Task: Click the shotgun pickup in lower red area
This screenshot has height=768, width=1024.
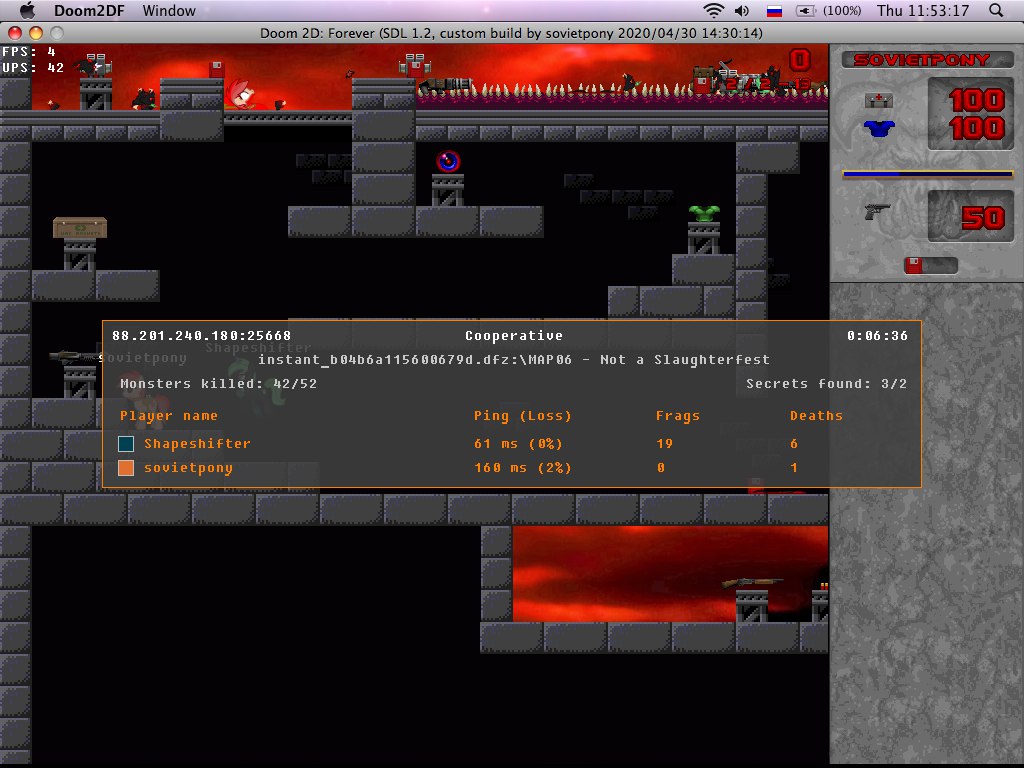Action: pyautogui.click(x=751, y=582)
